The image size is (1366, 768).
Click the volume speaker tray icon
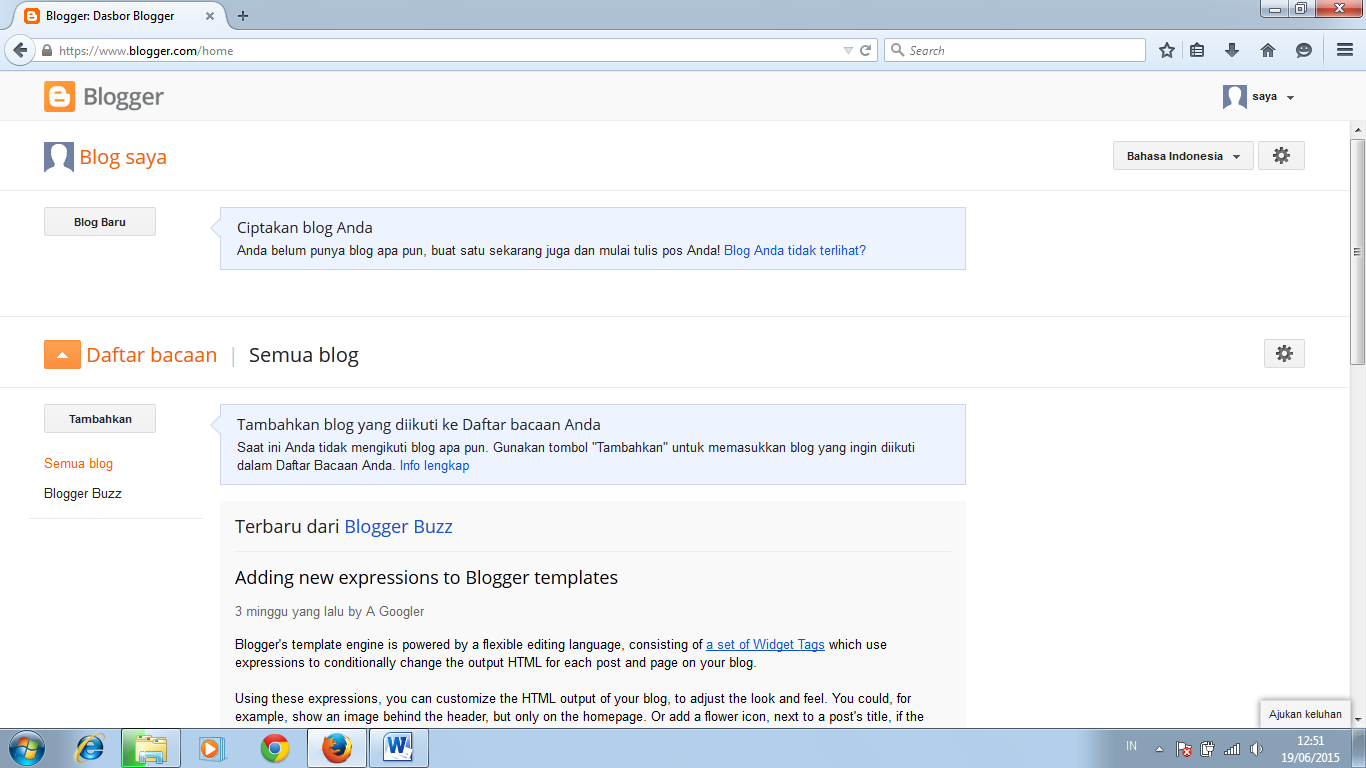click(x=1257, y=748)
